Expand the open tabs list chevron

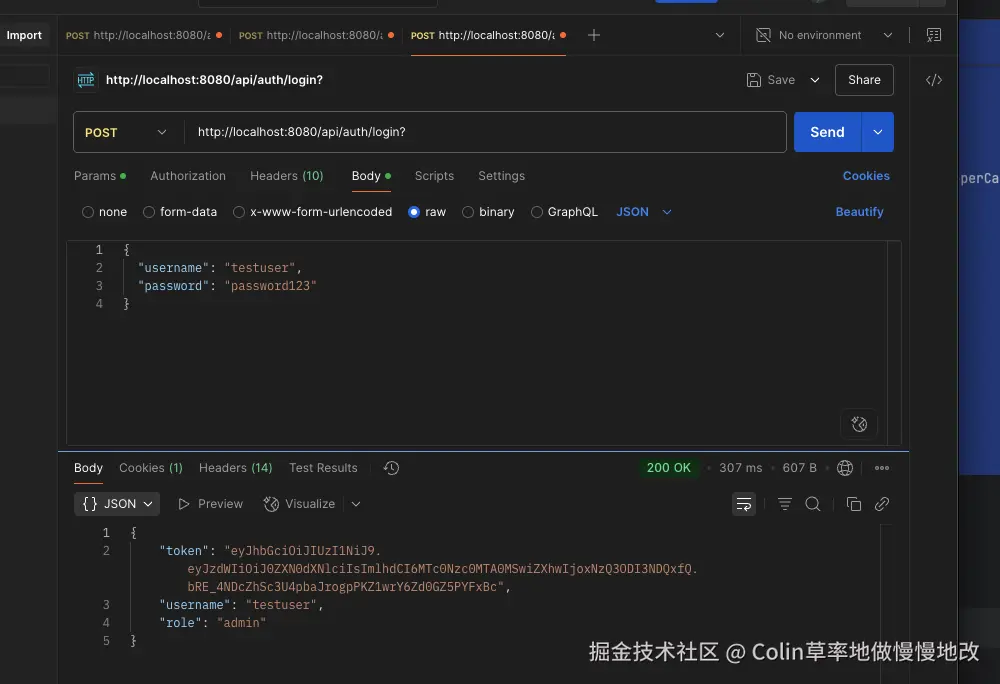pos(719,35)
